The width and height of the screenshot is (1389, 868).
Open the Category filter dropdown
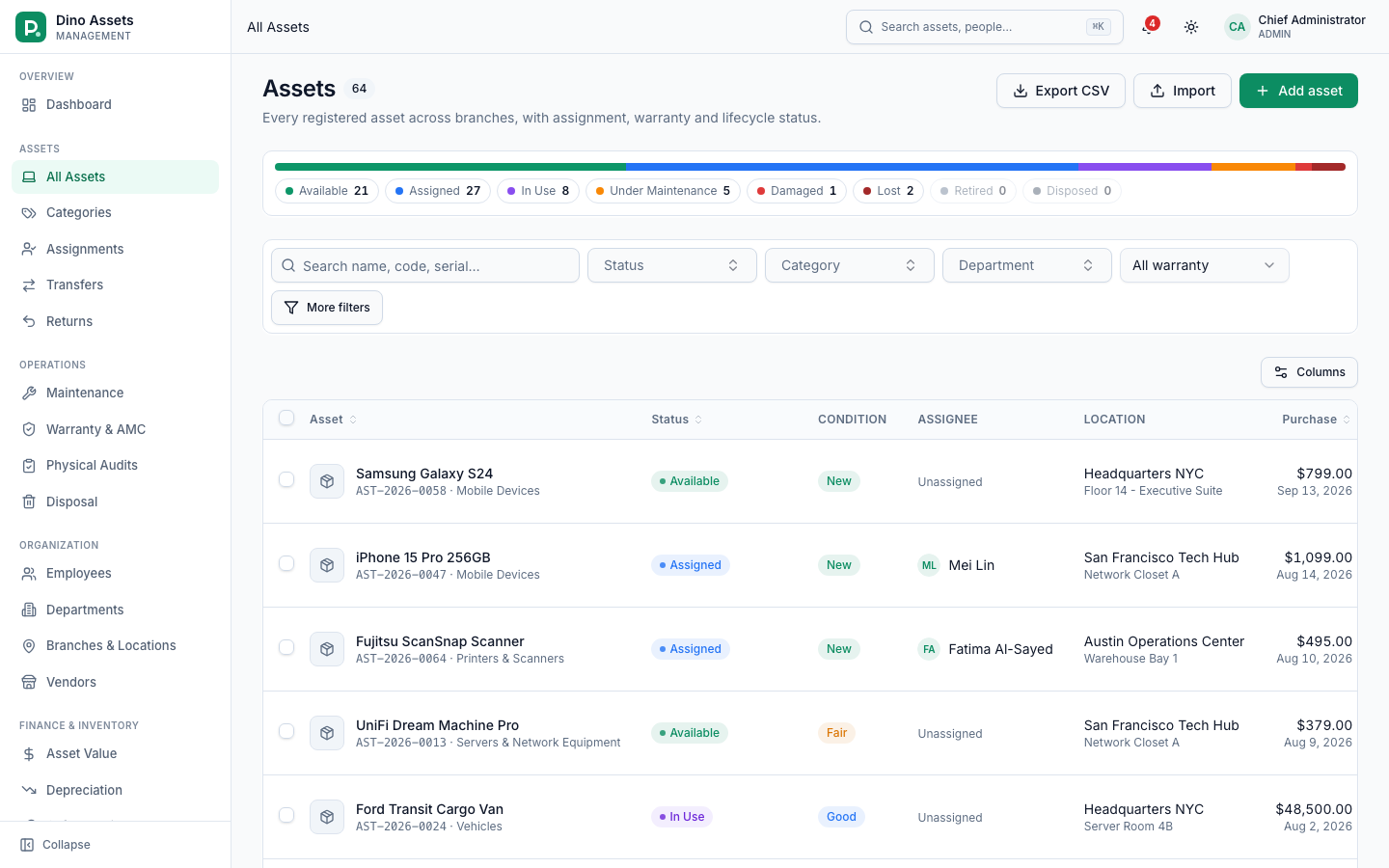(x=850, y=265)
